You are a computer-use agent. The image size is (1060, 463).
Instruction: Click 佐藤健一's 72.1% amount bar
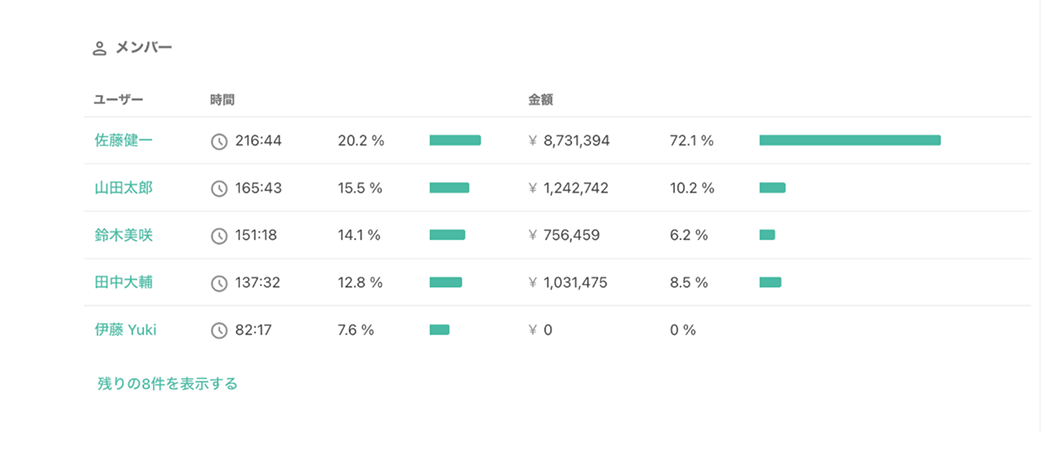(x=849, y=140)
